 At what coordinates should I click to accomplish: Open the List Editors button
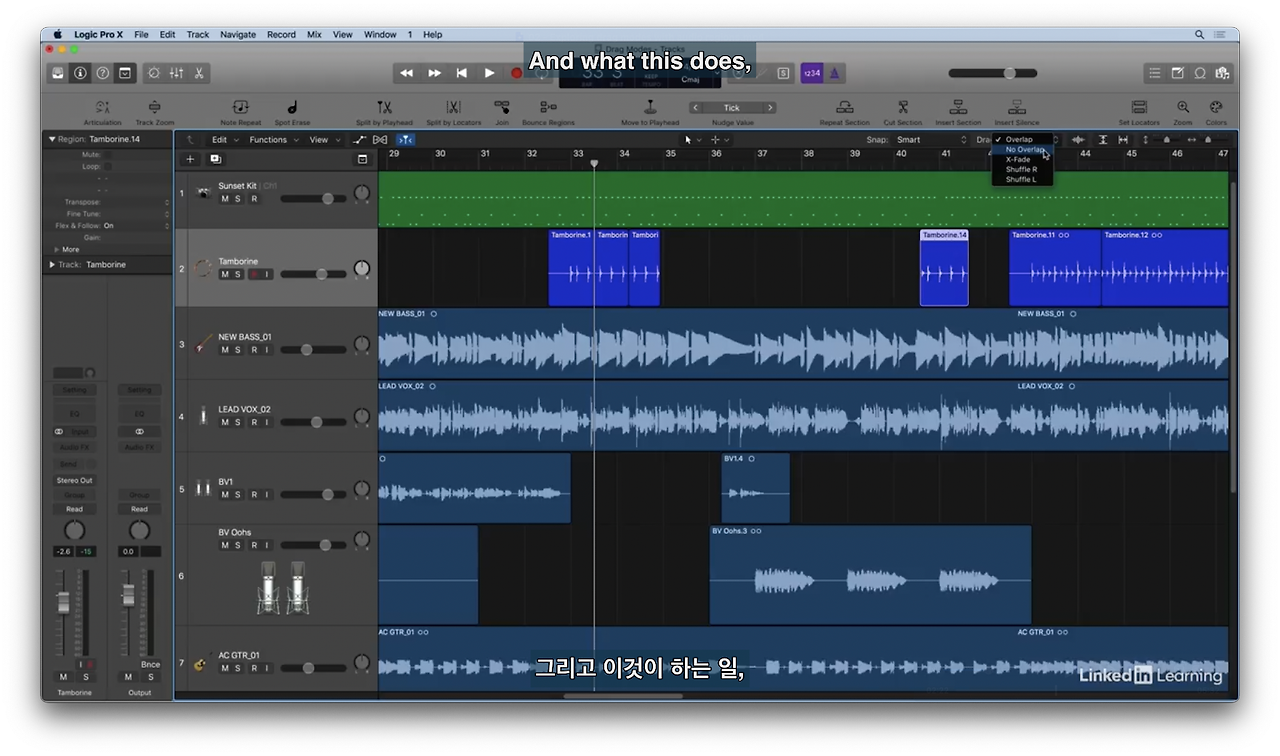click(1155, 73)
